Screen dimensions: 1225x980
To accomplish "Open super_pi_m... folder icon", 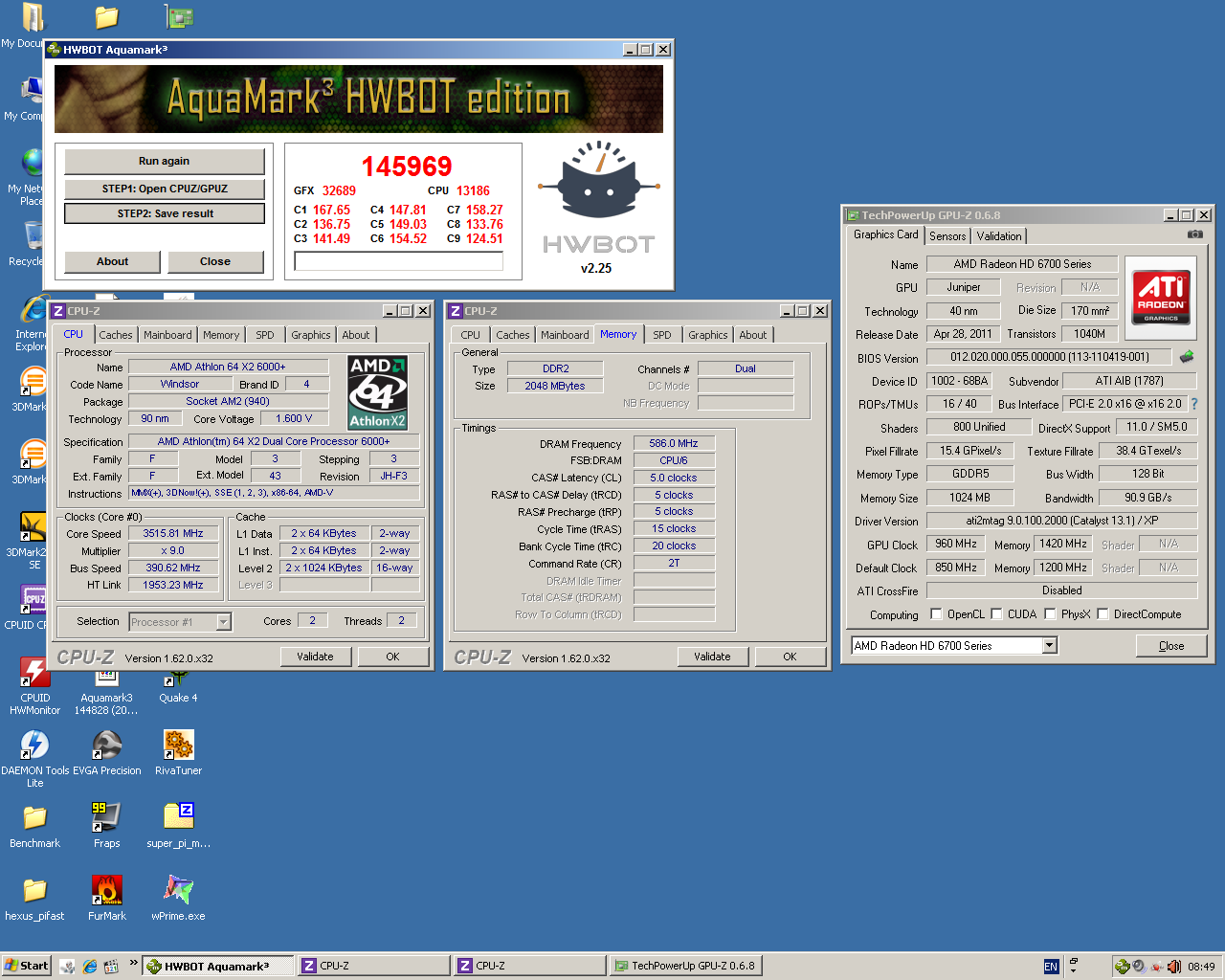I will click(x=178, y=825).
